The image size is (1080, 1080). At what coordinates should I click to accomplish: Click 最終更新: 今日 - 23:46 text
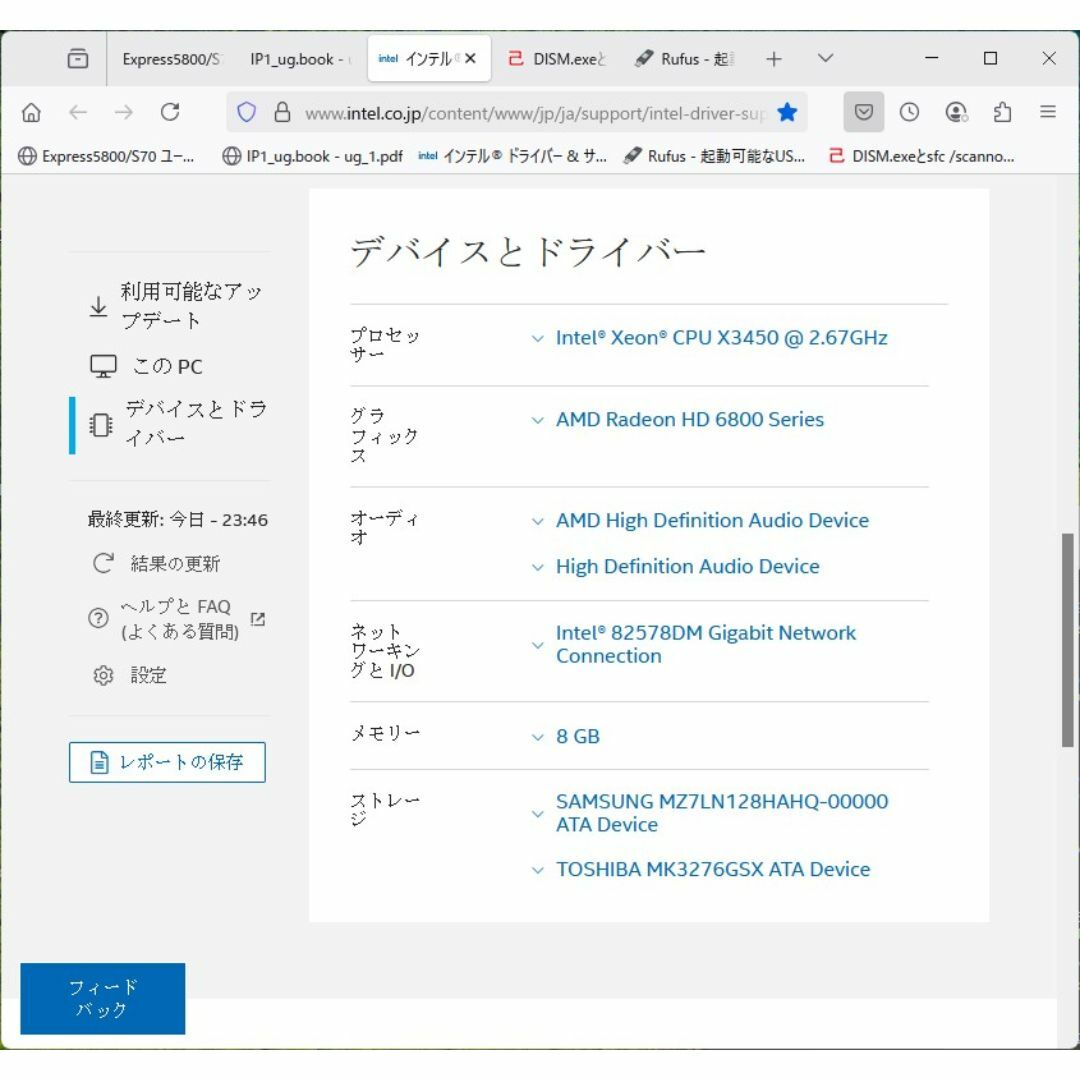[178, 519]
